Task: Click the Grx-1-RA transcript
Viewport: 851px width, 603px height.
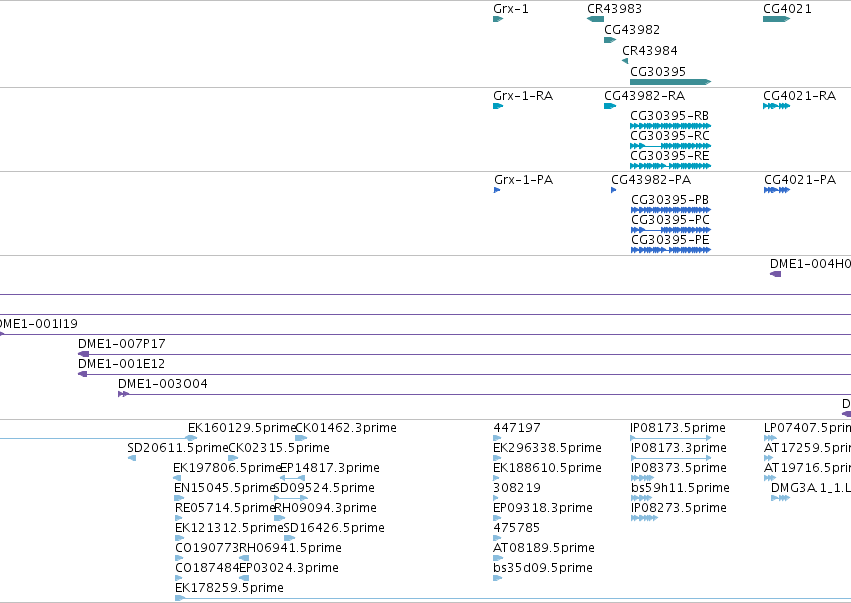Action: pos(498,106)
